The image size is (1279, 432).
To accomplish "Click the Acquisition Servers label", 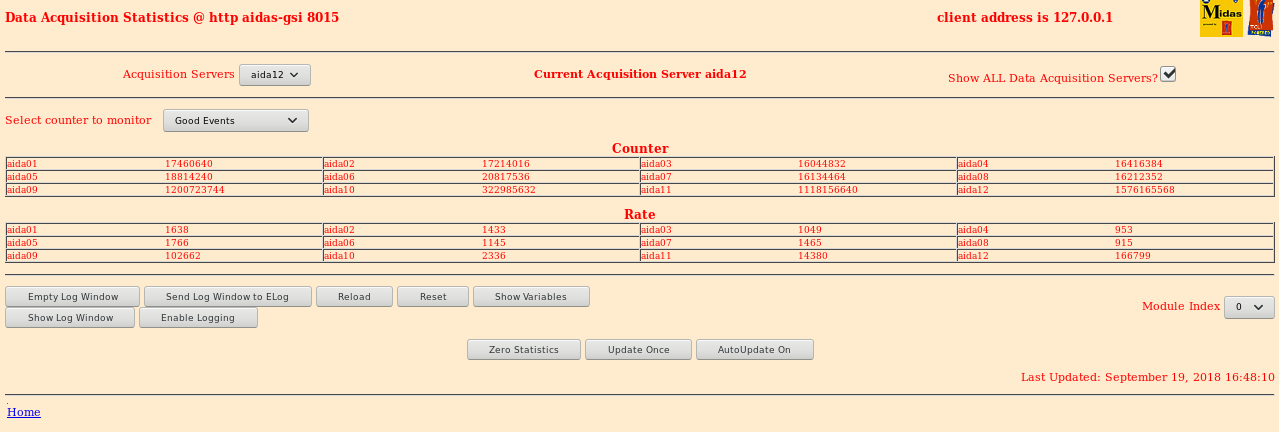I will [179, 74].
